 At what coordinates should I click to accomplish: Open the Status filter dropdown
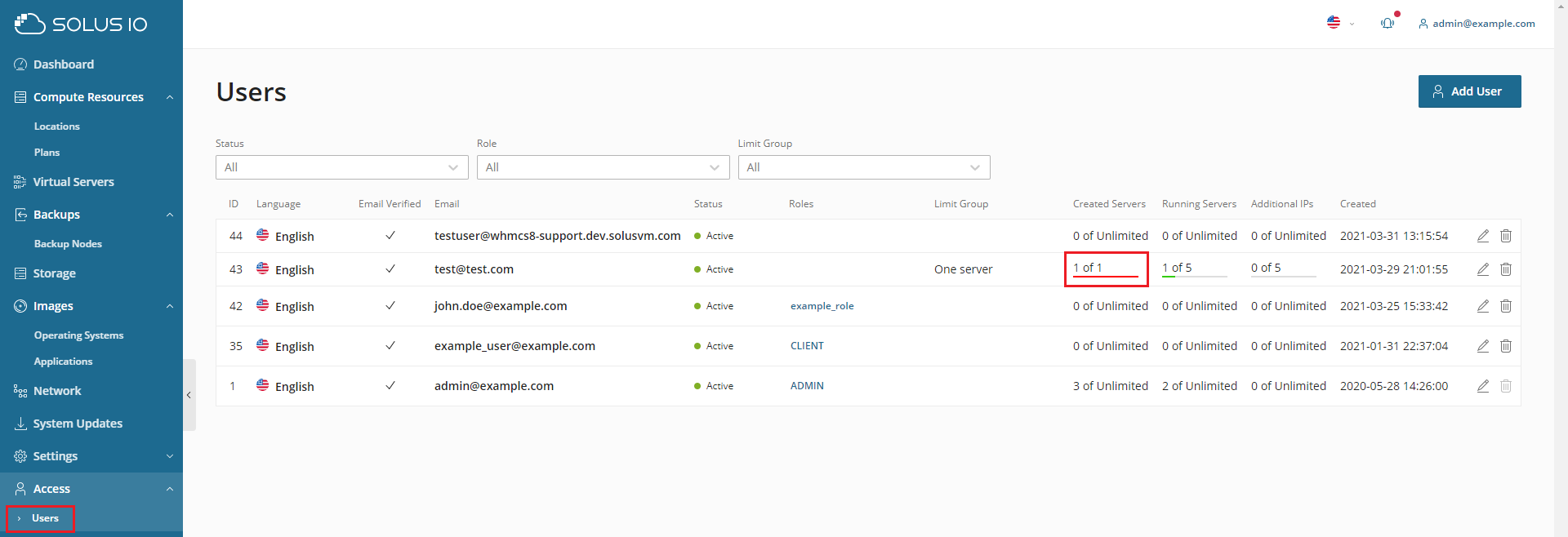point(341,167)
